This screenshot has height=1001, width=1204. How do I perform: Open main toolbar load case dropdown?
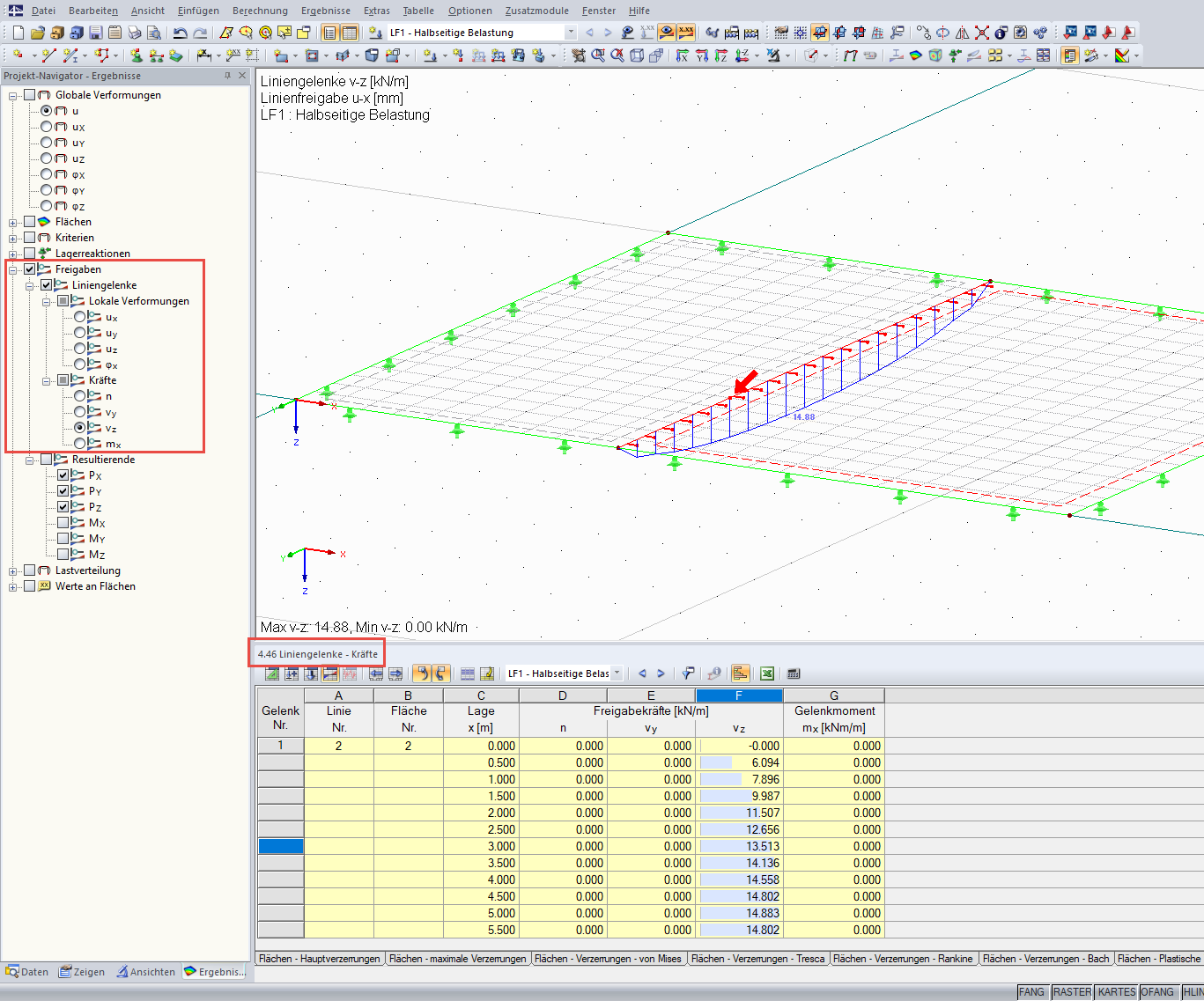(571, 33)
